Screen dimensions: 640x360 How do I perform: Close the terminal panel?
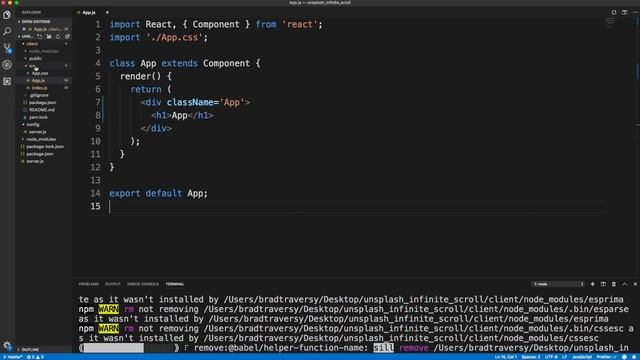pos(635,284)
